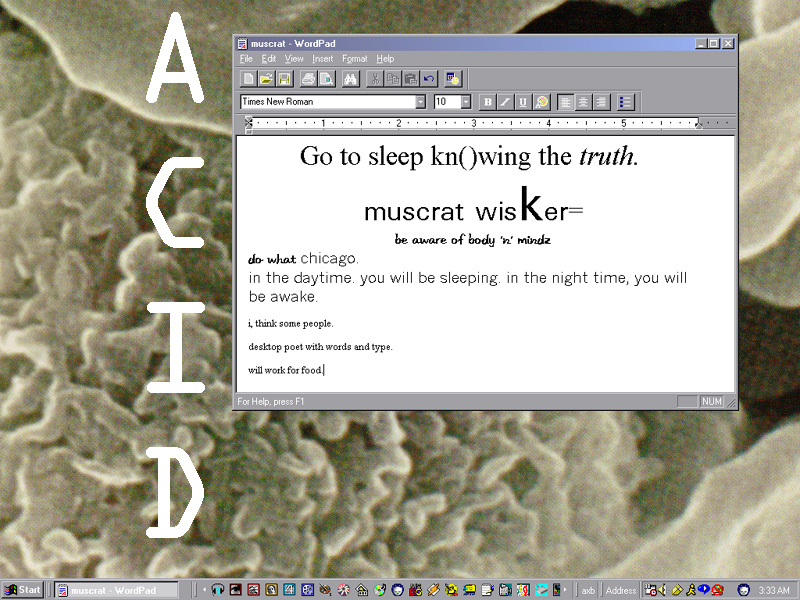Create a new document with the New icon
Image resolution: width=800 pixels, height=600 pixels.
pyautogui.click(x=248, y=79)
